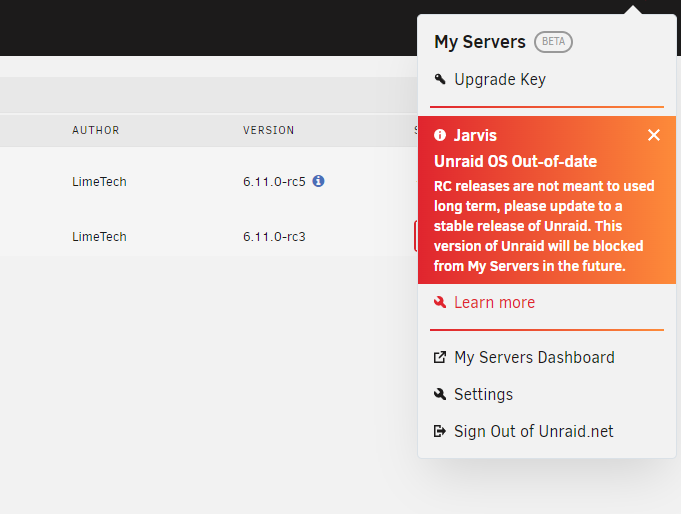This screenshot has width=681, height=514.
Task: Click the 6.11.0-rc3 version text
Action: (274, 237)
